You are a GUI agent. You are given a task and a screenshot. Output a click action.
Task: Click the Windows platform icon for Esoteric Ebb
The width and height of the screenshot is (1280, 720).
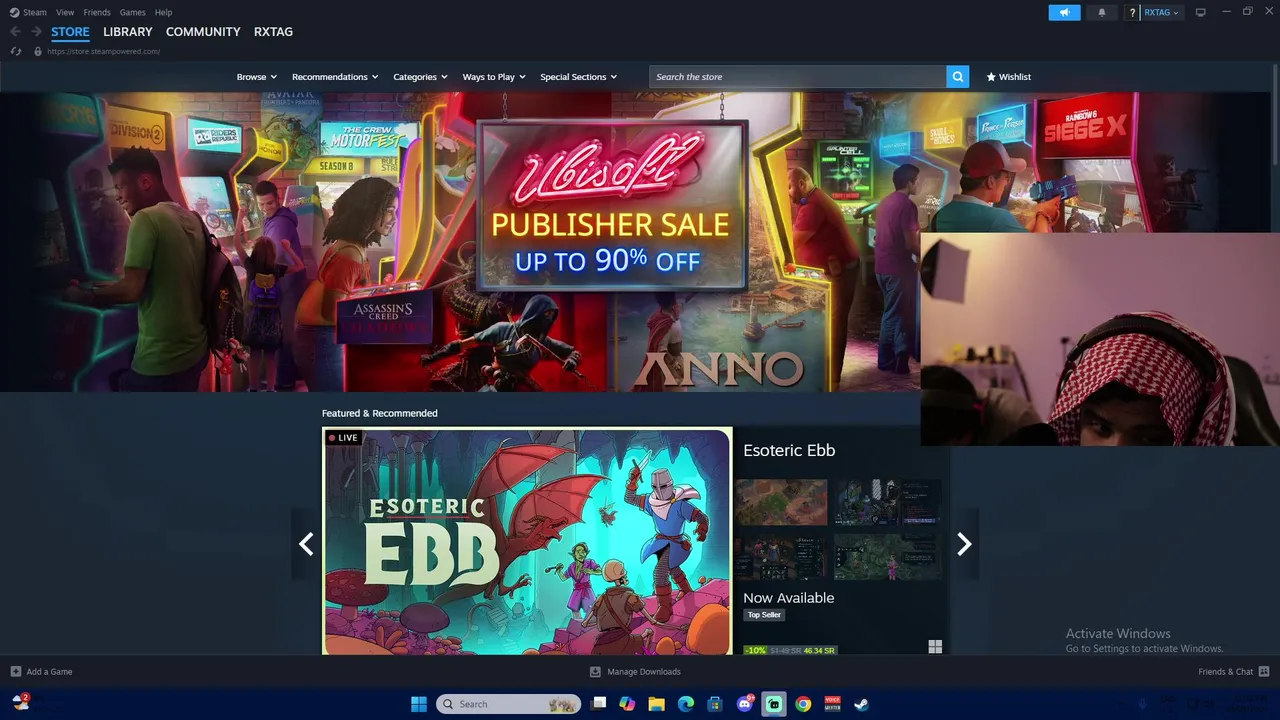pos(935,647)
